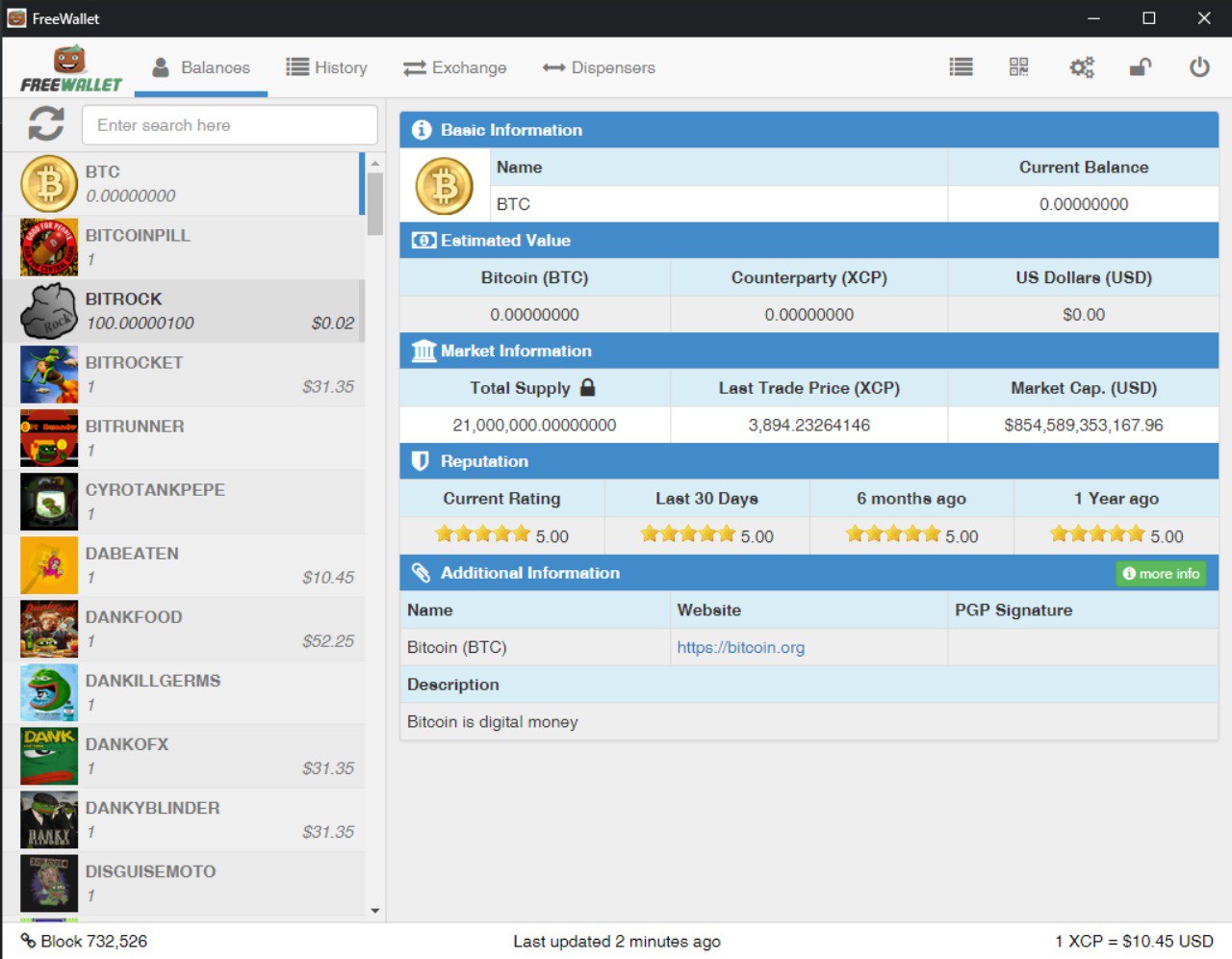Select the DISGUISEMOTO asset name
This screenshot has width=1232, height=959.
150,870
